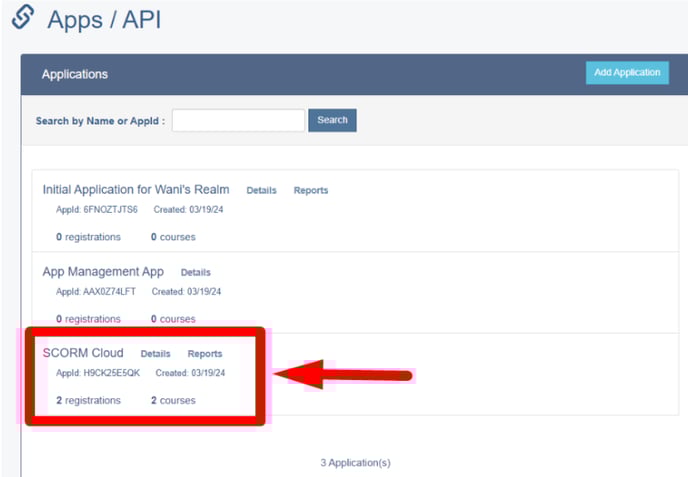This screenshot has width=688, height=477.
Task: Click 0 courses under App Management App
Action: [173, 319]
